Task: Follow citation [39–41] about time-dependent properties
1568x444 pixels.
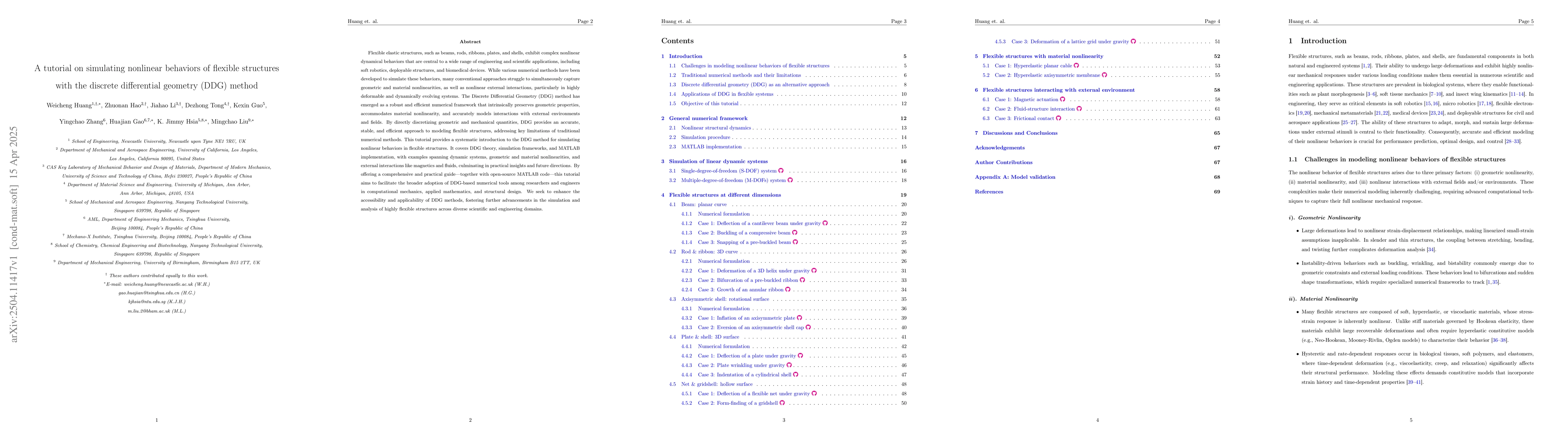Action: point(1414,383)
